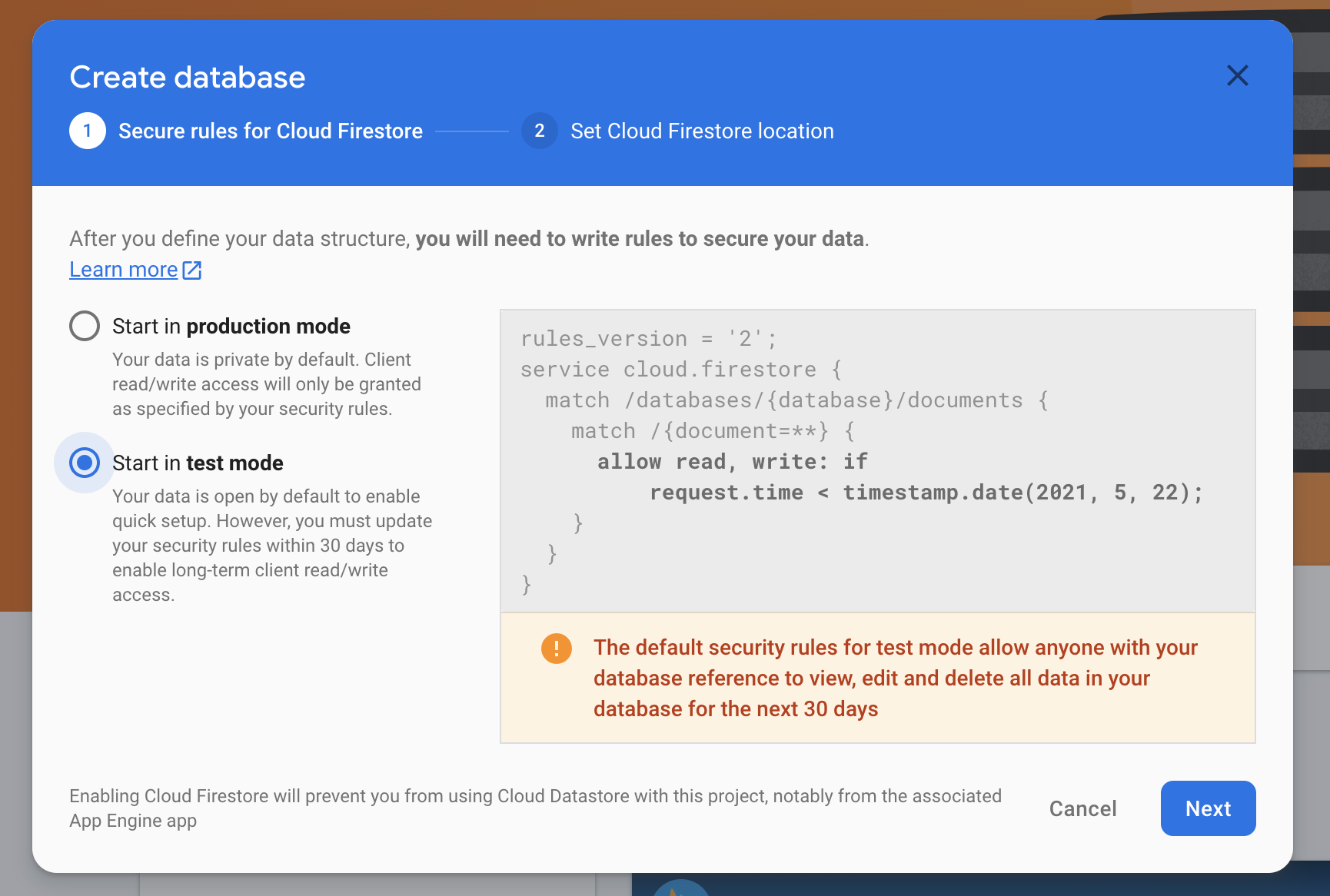This screenshot has width=1330, height=896.
Task: Cancel database creation
Action: (x=1082, y=808)
